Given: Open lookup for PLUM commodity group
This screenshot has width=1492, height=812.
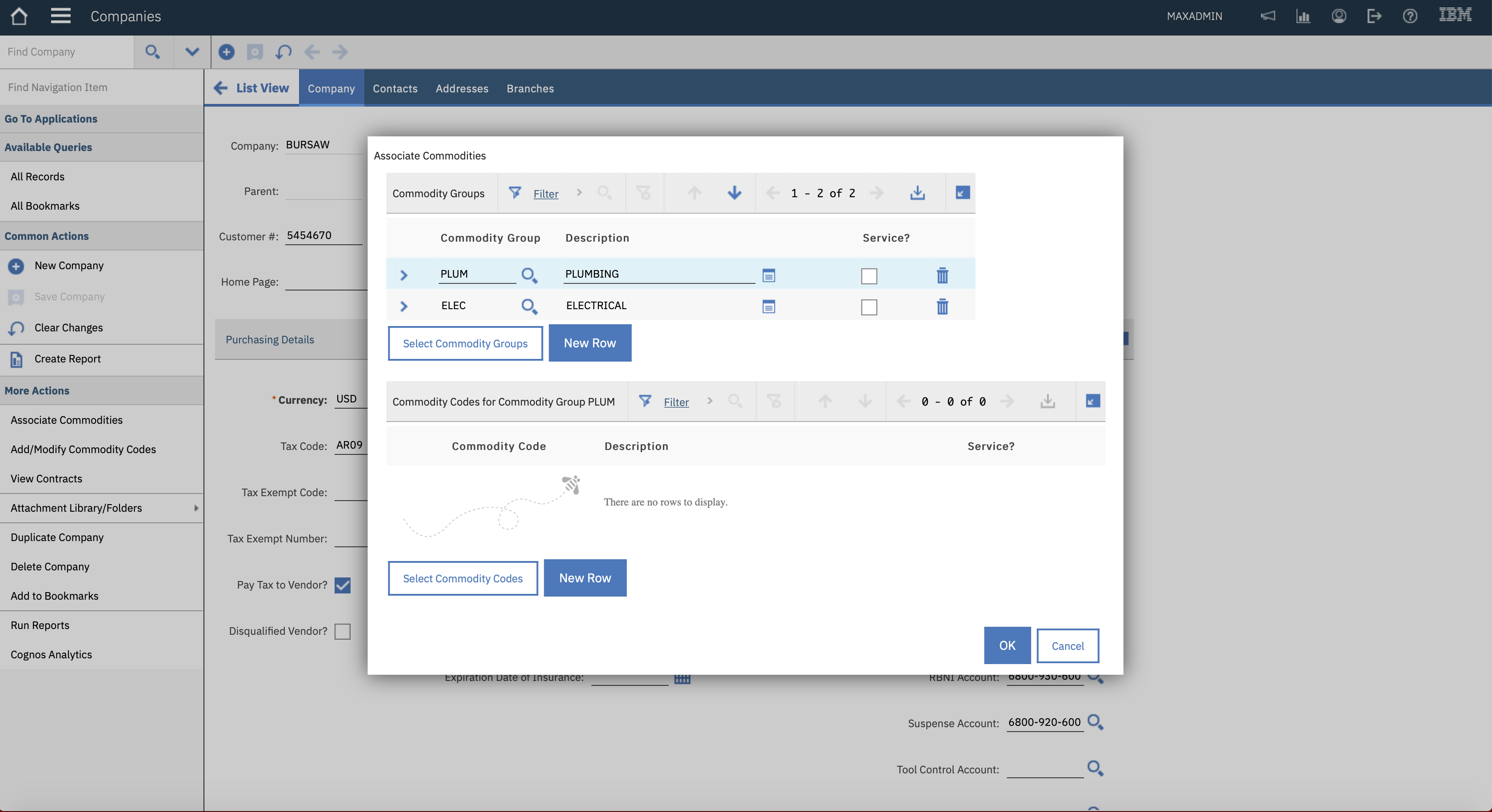Looking at the screenshot, I should click(529, 275).
